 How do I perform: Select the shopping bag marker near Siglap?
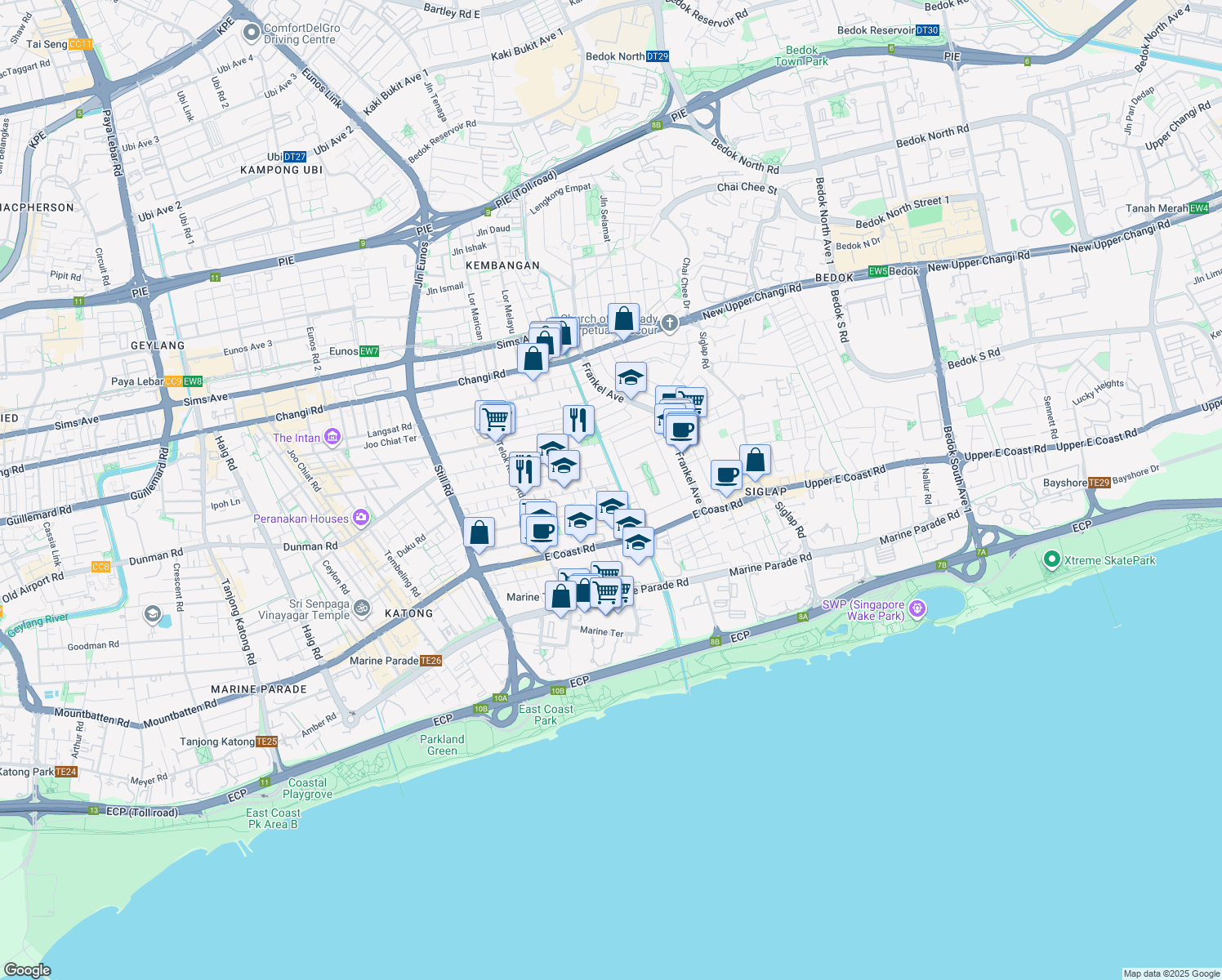755,460
